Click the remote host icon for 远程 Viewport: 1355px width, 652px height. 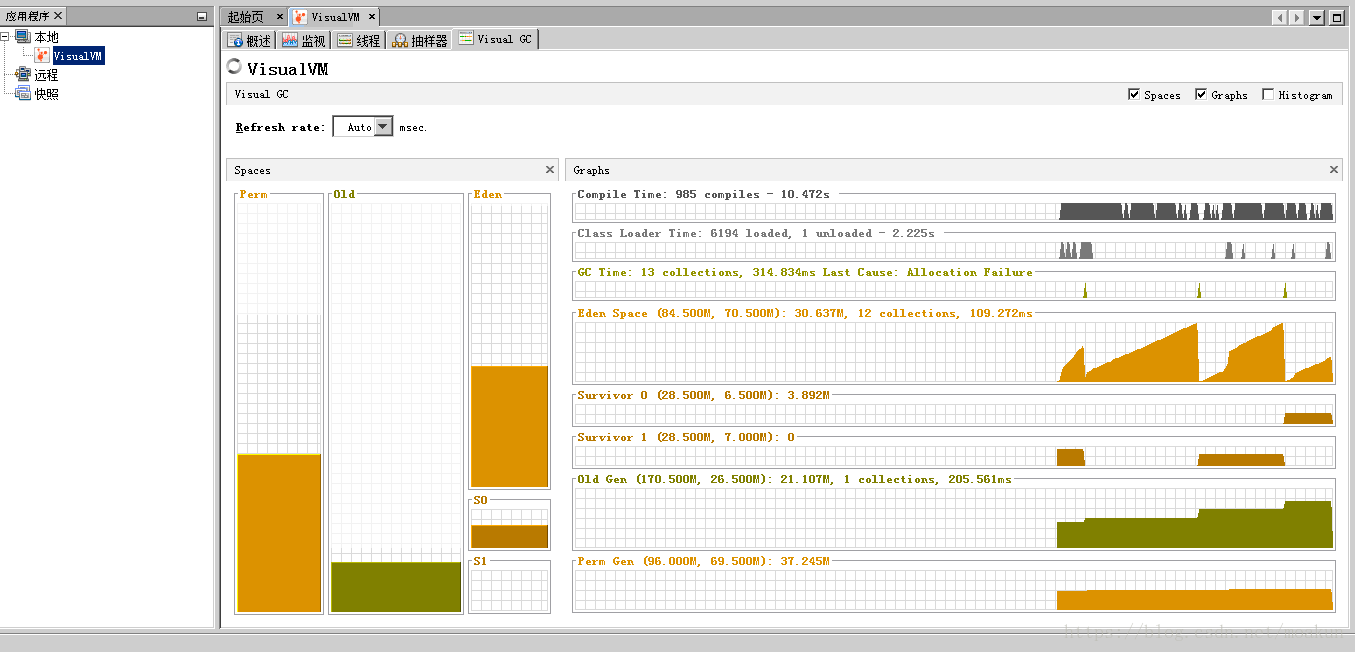click(22, 75)
